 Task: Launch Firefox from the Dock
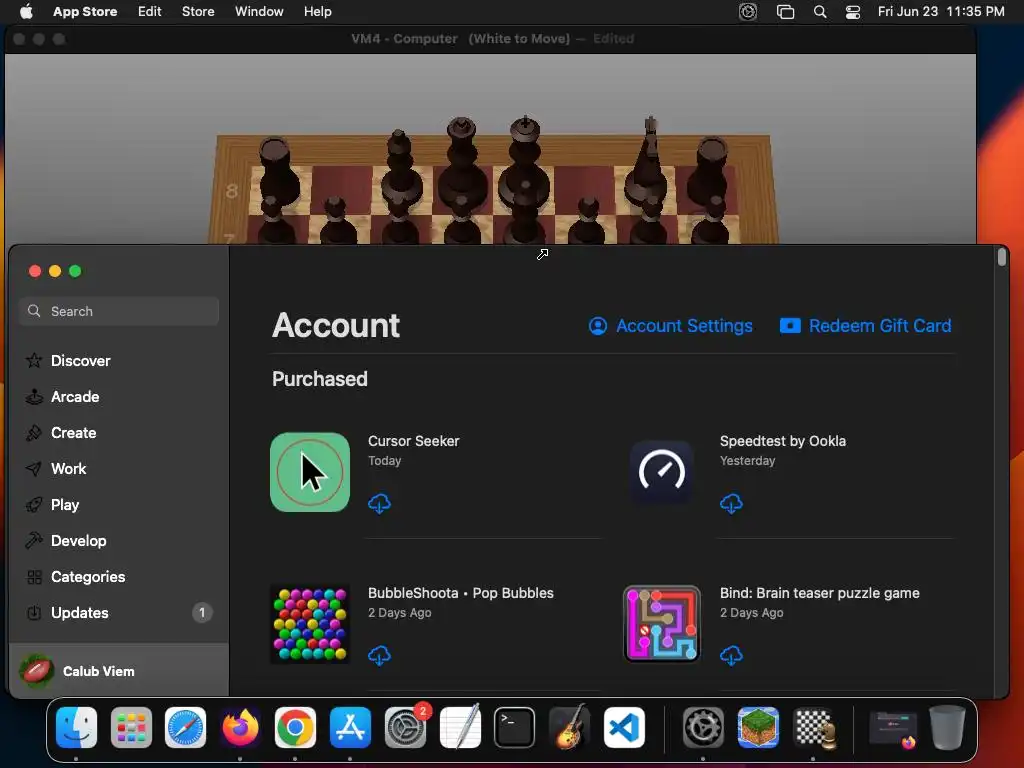click(x=240, y=728)
